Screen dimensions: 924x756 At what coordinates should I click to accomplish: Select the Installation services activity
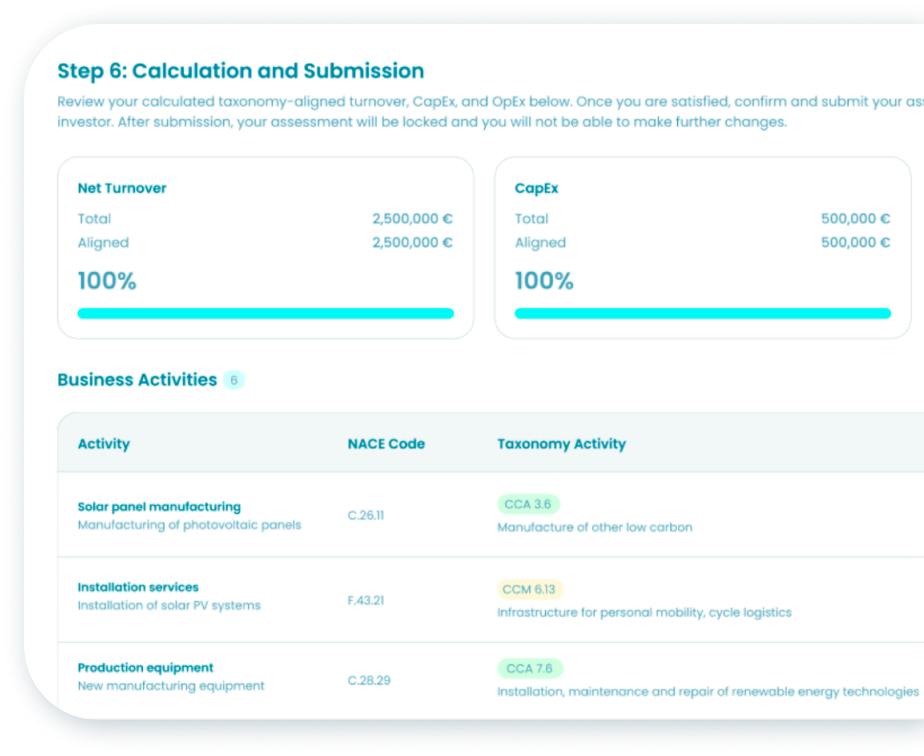[x=138, y=587]
